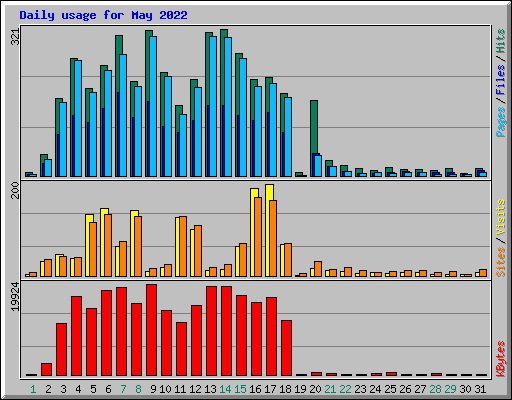This screenshot has width=512, height=400.
Task: Click the 'Sites' legend label
Action: pyautogui.click(x=501, y=262)
